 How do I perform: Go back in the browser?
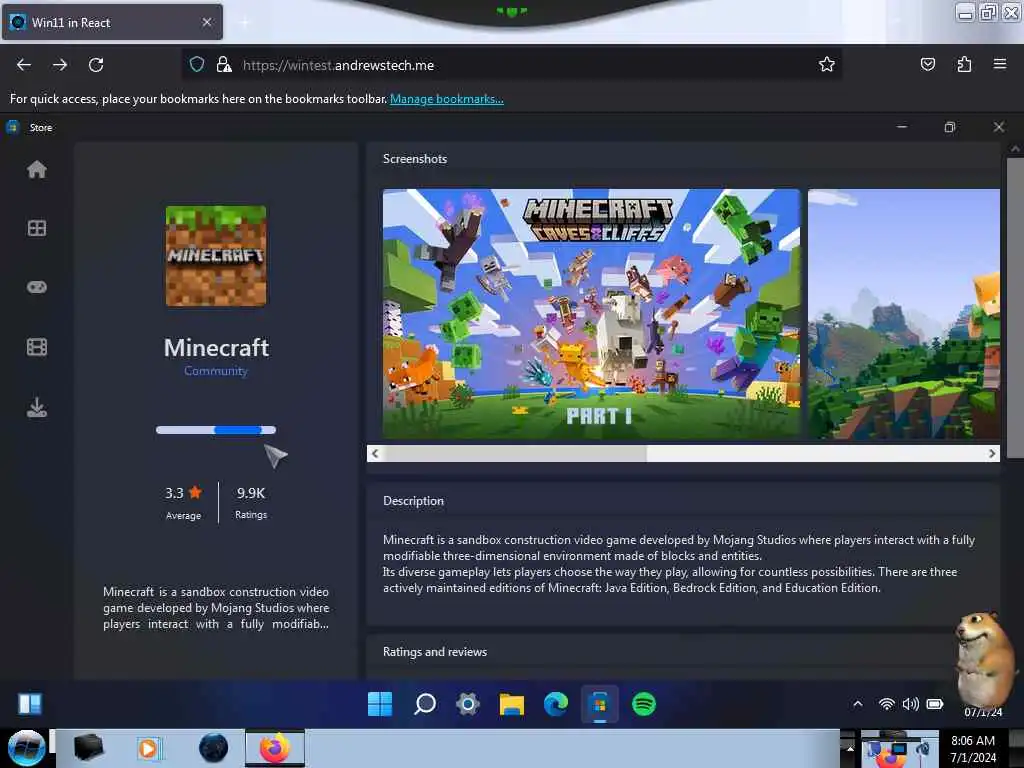click(x=24, y=65)
